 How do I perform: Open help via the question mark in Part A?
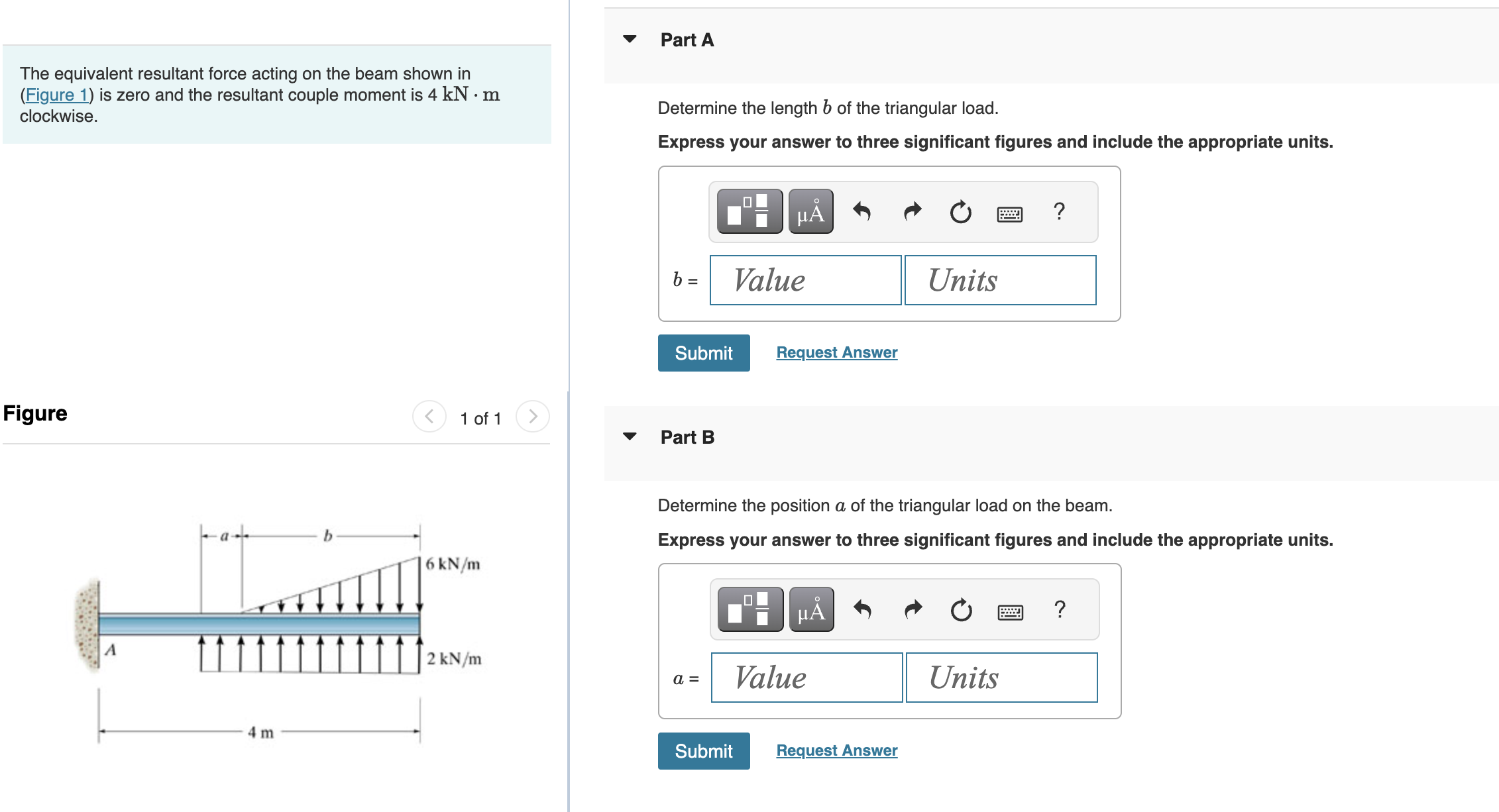[x=1058, y=212]
